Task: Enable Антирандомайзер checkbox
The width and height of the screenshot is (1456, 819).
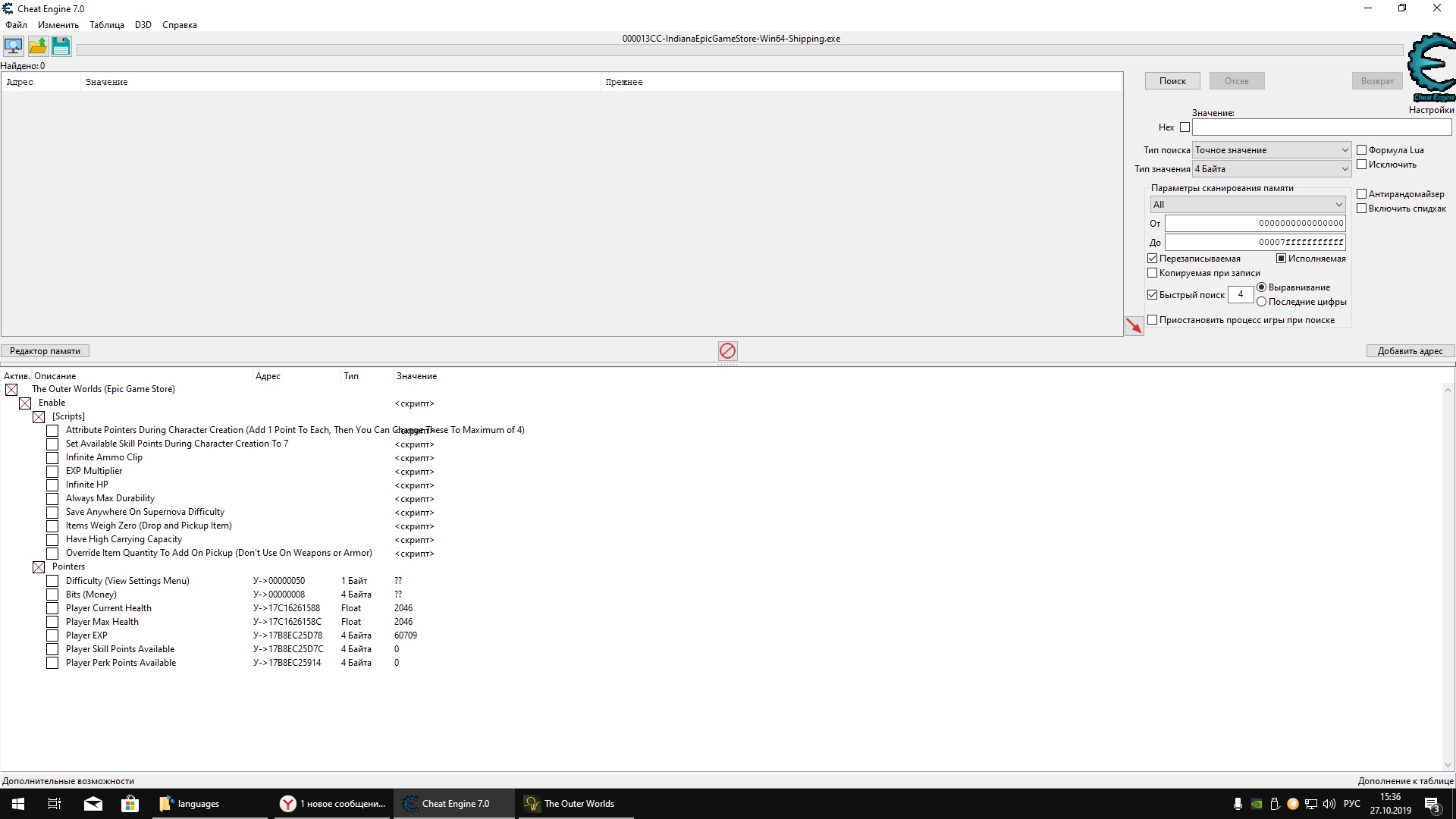Action: click(1361, 194)
